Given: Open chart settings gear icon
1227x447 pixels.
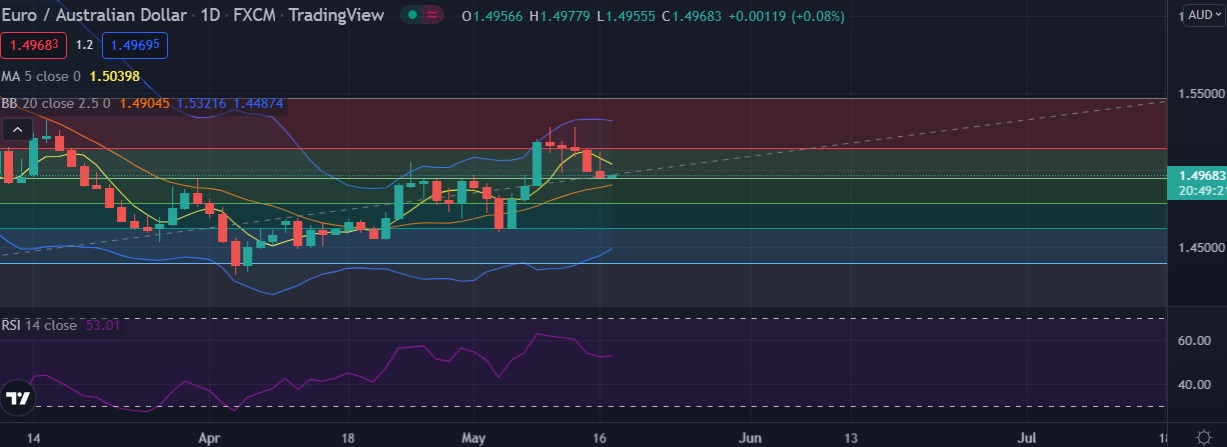Looking at the screenshot, I should 1203,437.
